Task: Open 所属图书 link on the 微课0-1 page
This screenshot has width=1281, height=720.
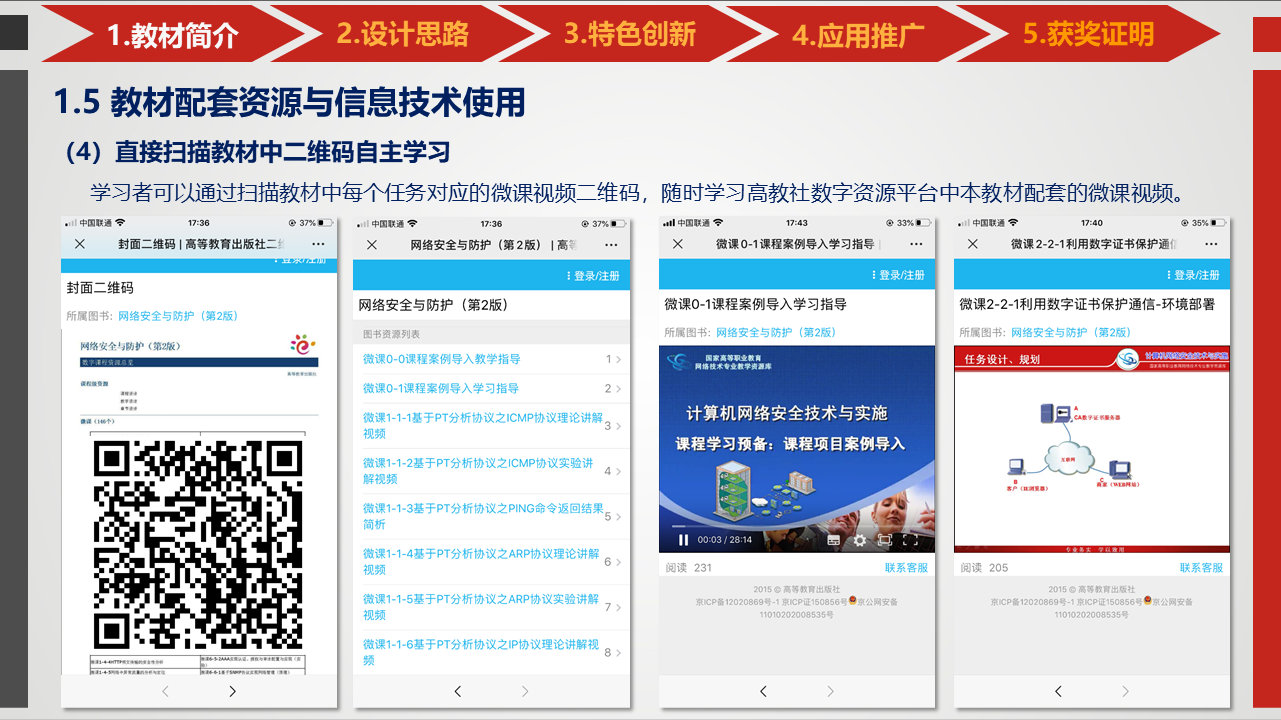Action: pyautogui.click(x=776, y=332)
